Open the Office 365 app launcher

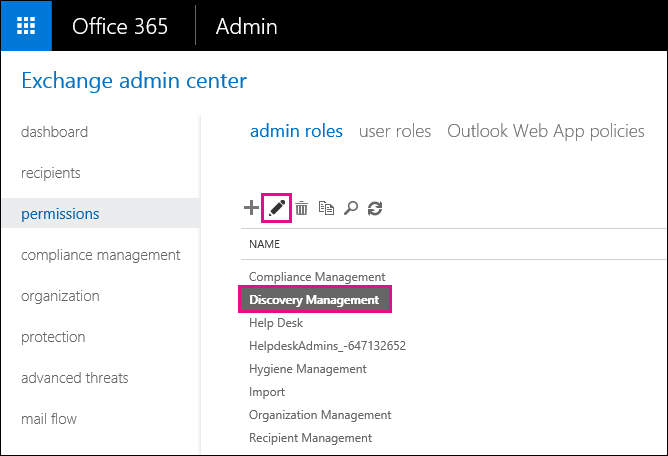click(26, 26)
